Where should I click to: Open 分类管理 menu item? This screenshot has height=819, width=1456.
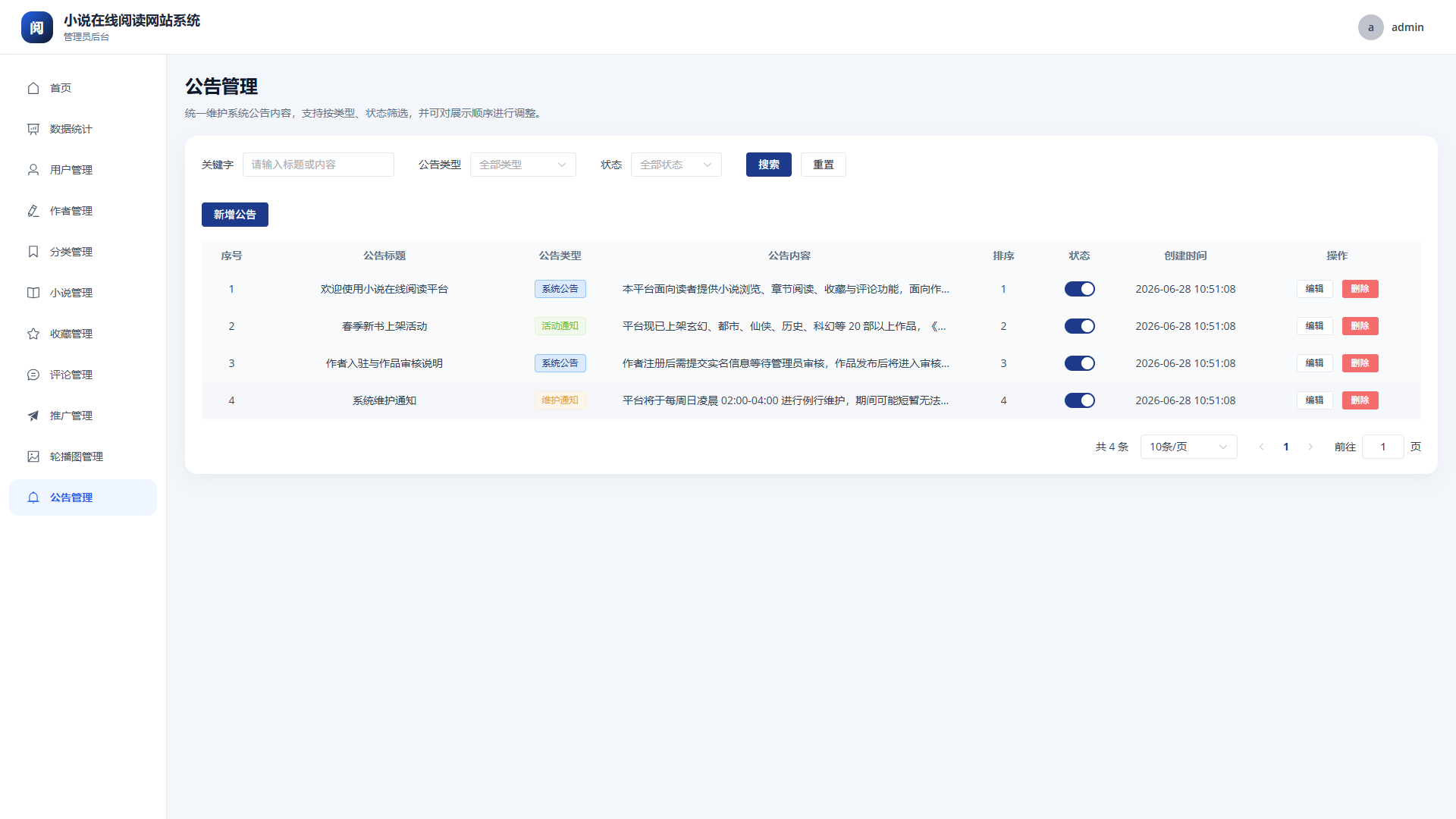83,252
